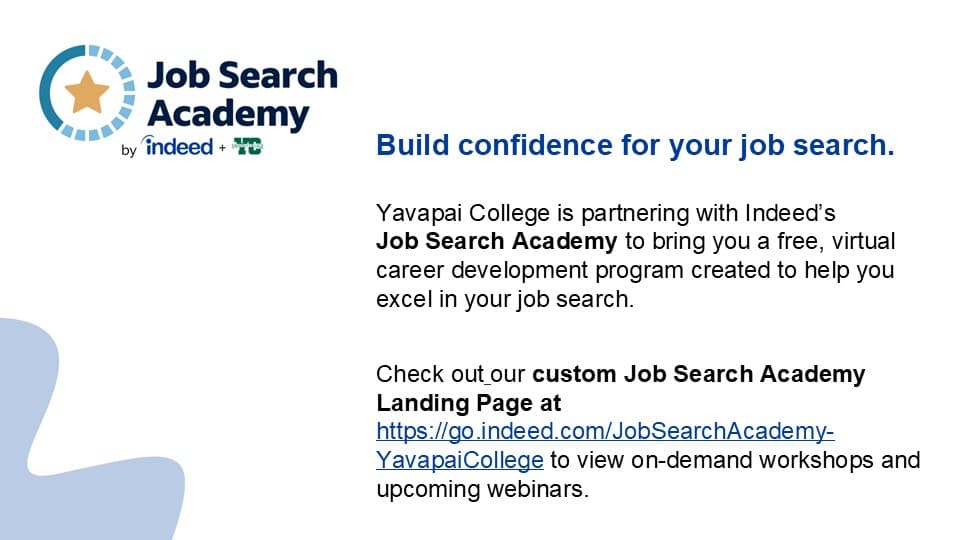Click the Indeed logo under Job Search Academy
The image size is (960, 540).
pyautogui.click(x=177, y=146)
